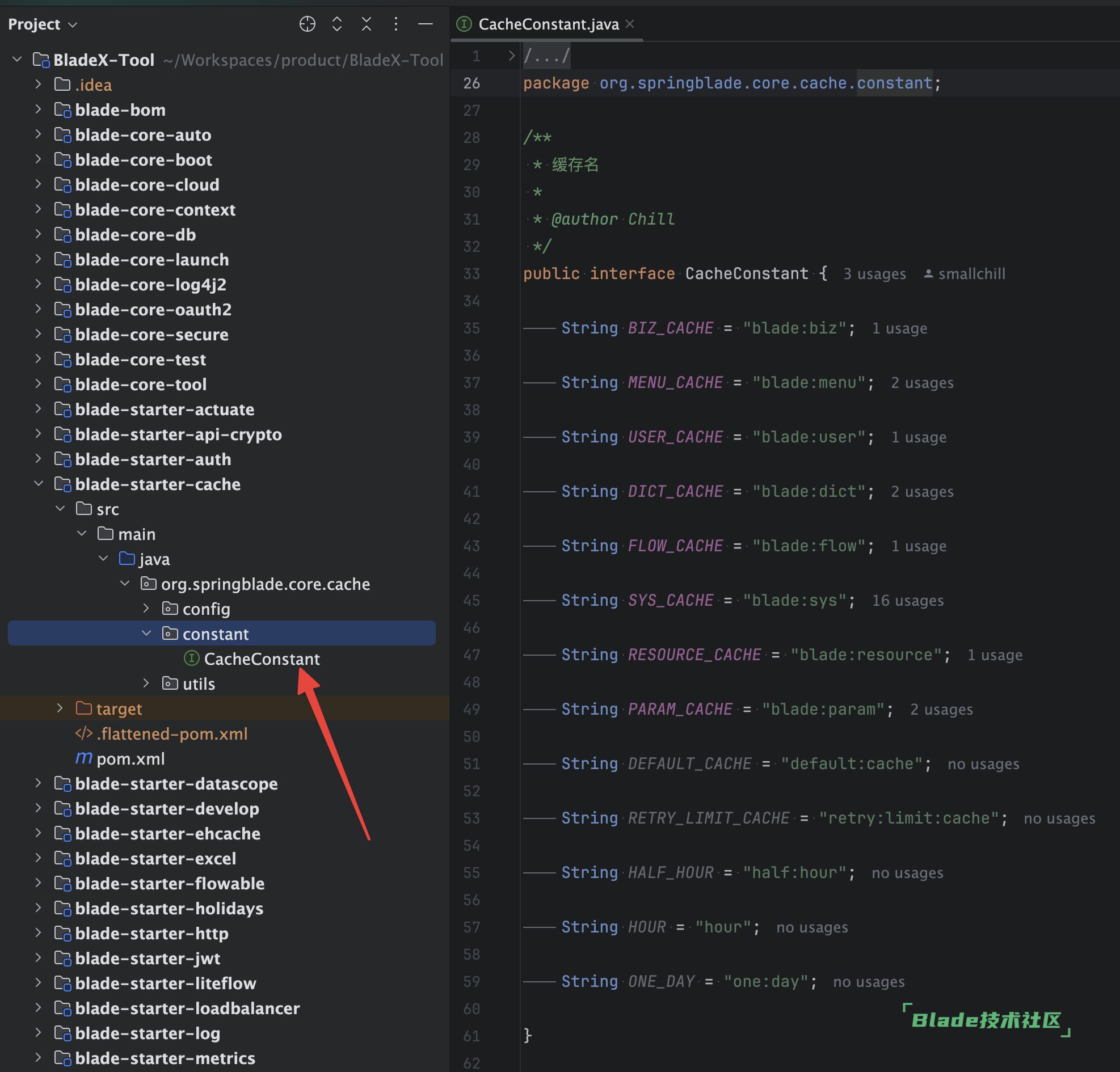
Task: Click the XML icon beside .flattened-pom.xml
Action: pos(84,733)
